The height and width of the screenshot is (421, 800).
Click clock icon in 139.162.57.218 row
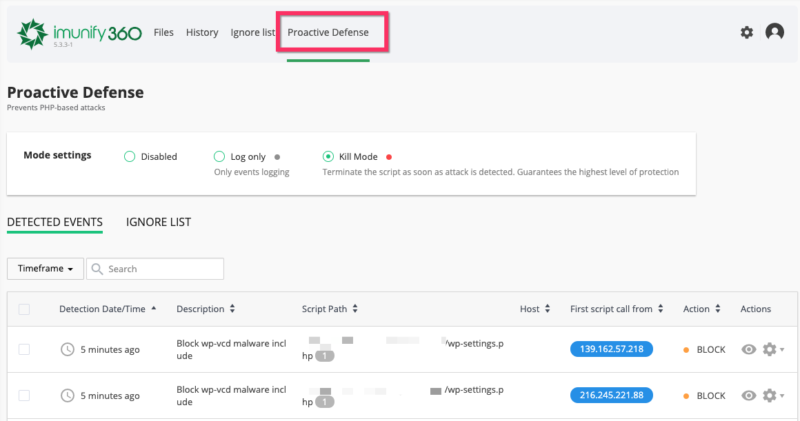(x=67, y=350)
